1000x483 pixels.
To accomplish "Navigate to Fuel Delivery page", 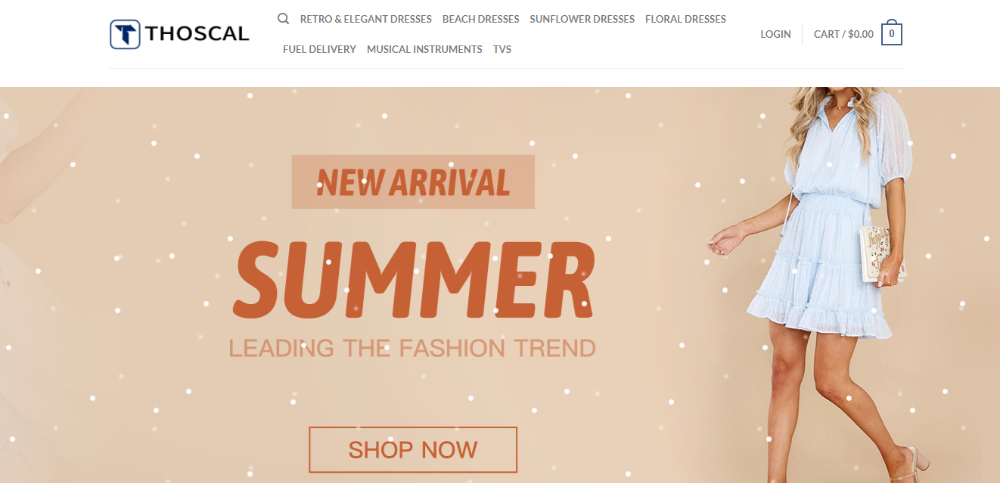I will (320, 49).
